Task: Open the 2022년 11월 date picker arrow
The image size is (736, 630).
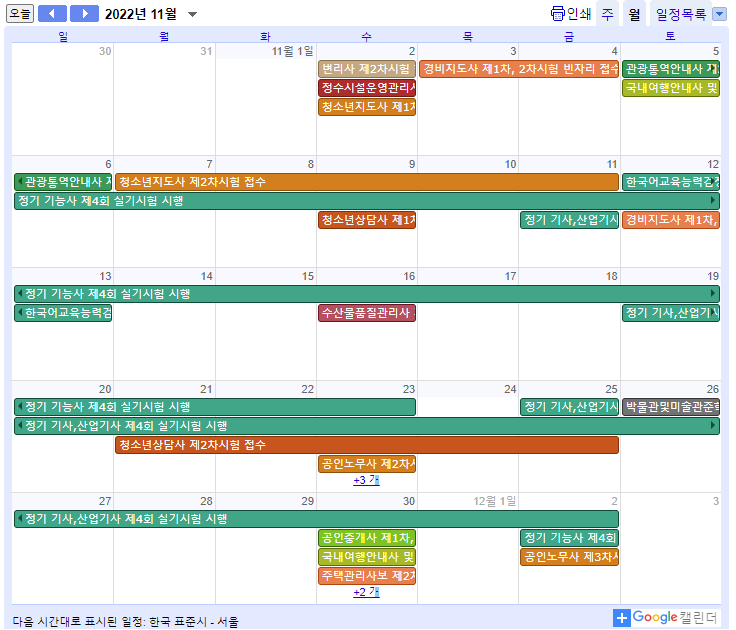Action: click(193, 15)
